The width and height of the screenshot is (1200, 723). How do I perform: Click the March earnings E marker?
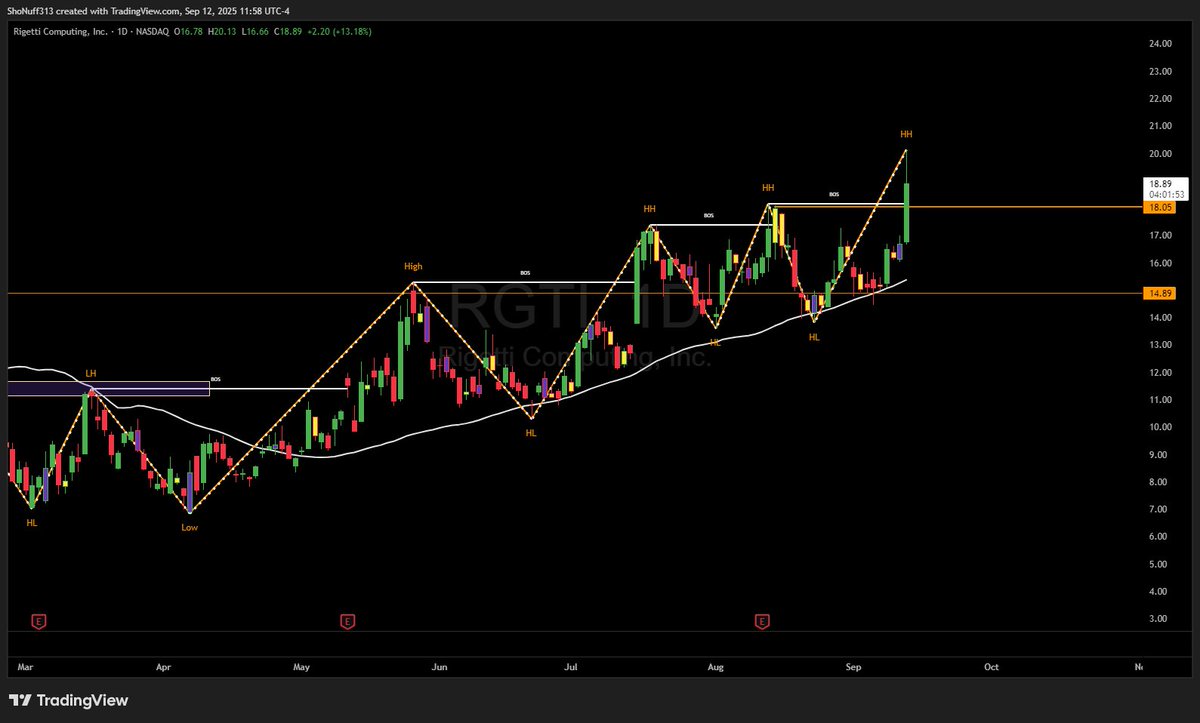[x=38, y=621]
